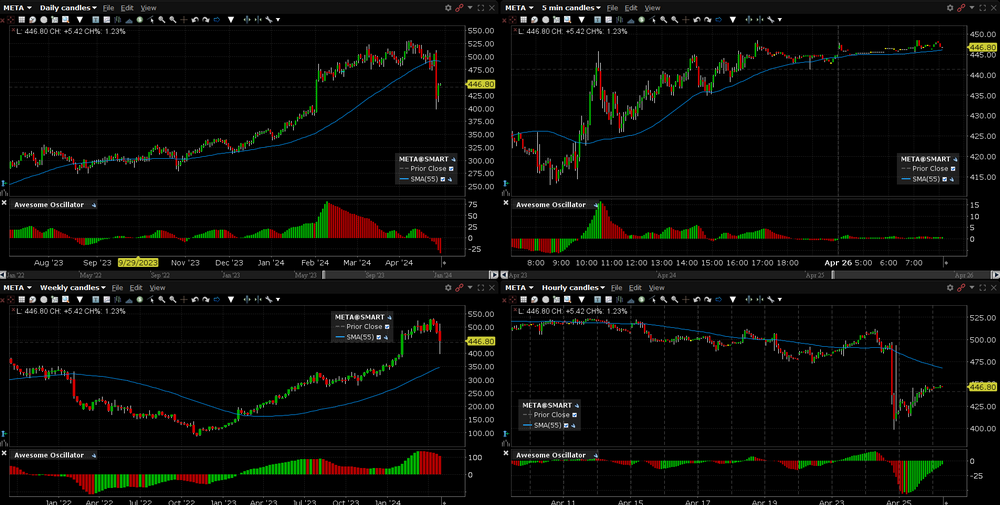
Task: Close Awesome Oscillator panel in Daily chart
Action: coord(4,203)
